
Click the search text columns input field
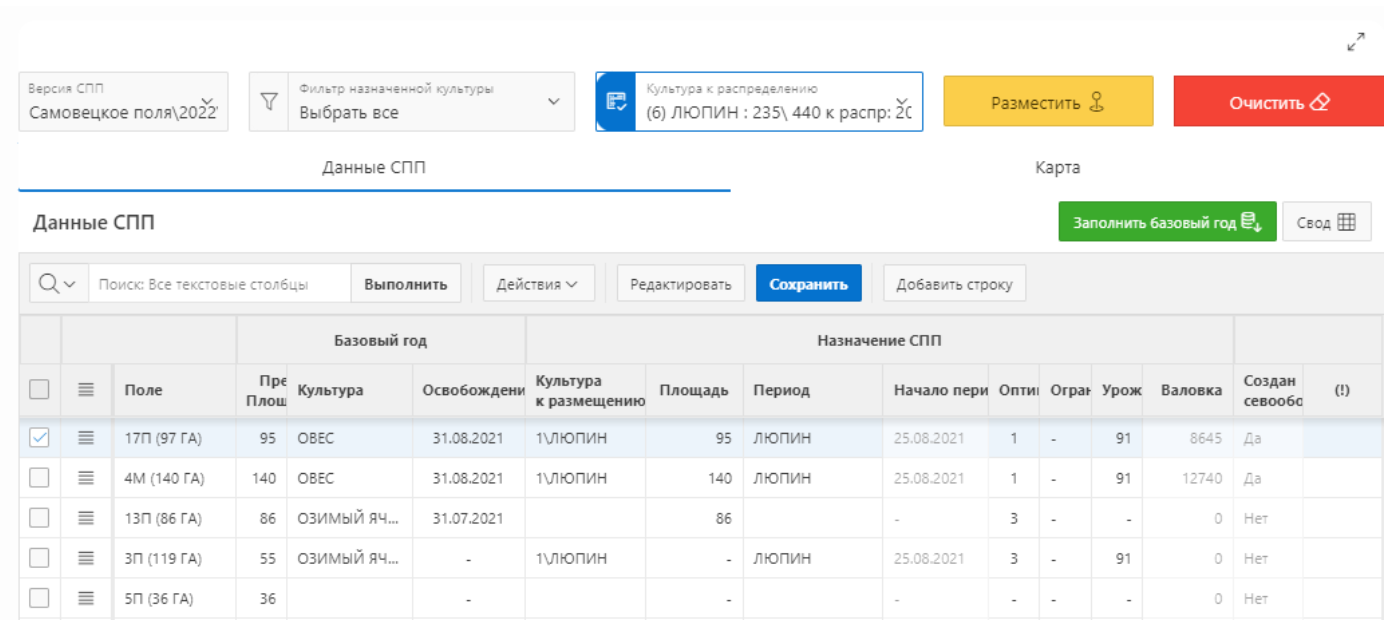(219, 284)
